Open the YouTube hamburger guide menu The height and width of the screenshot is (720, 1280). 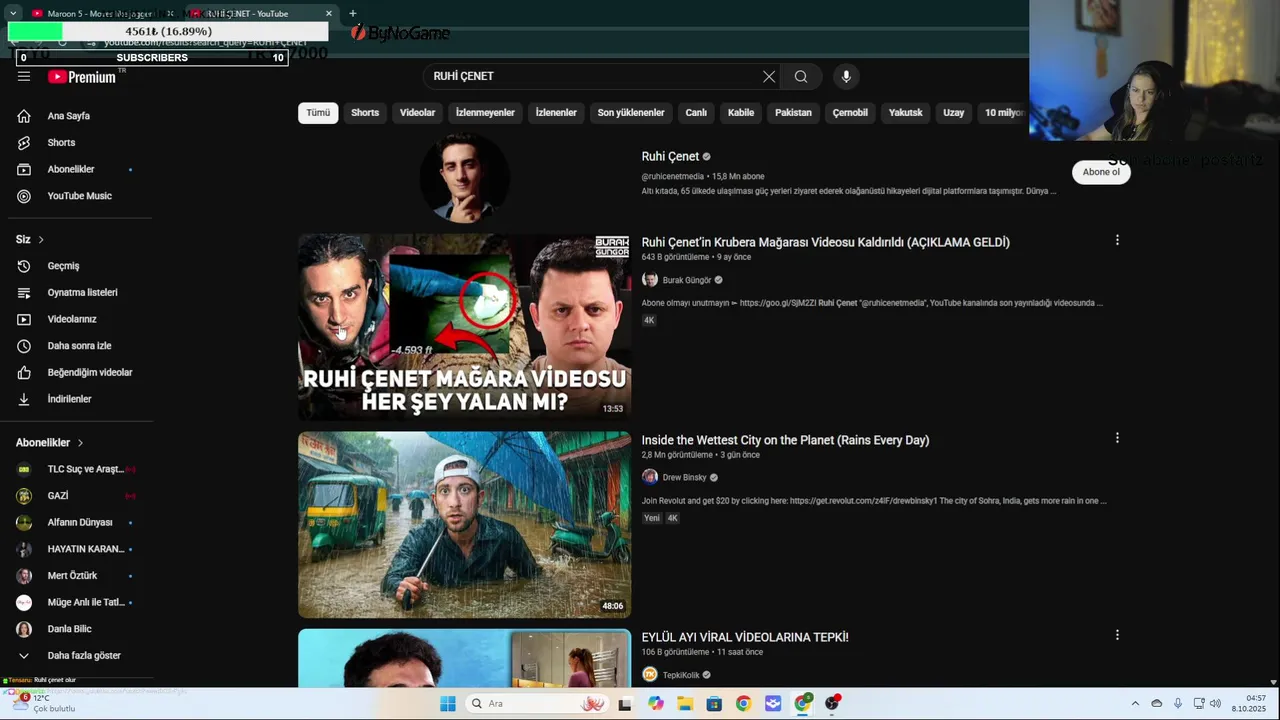point(24,76)
